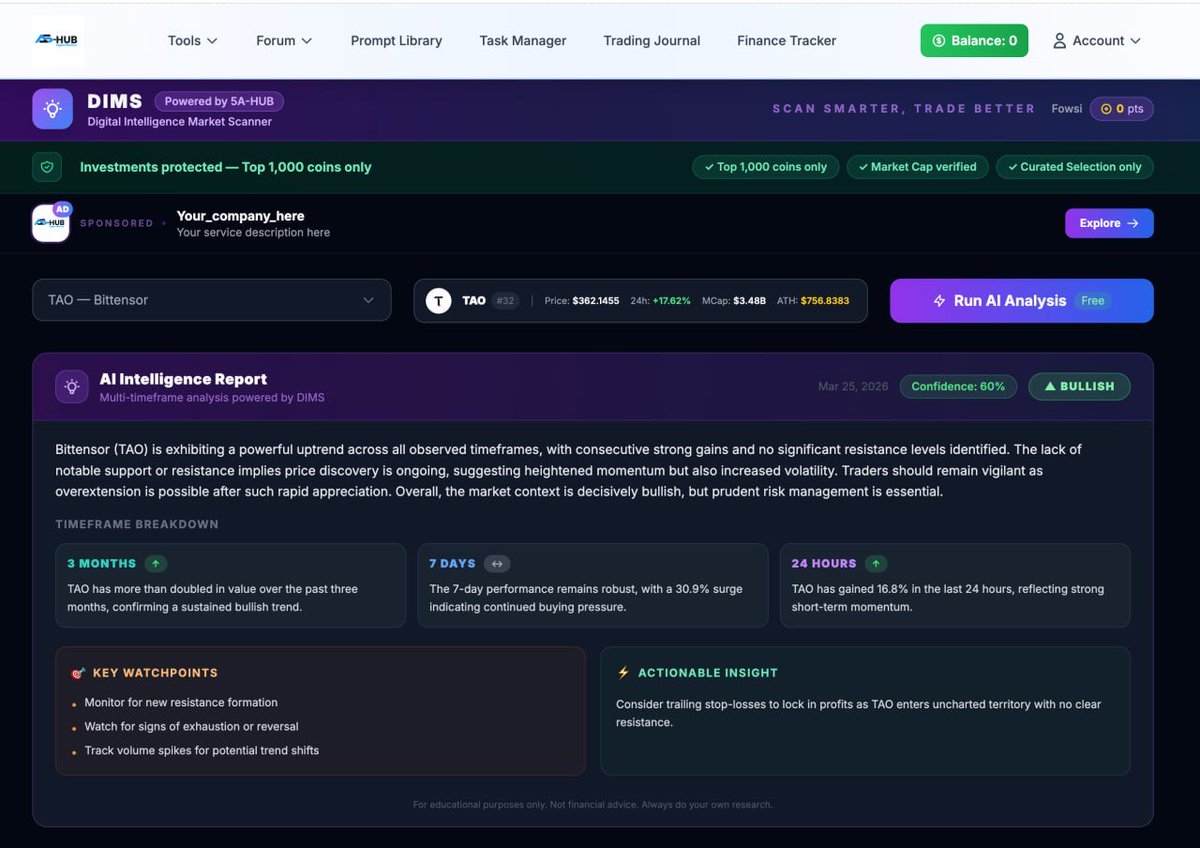Click the up arrow icon beside 24 HOURS

pyautogui.click(x=876, y=563)
